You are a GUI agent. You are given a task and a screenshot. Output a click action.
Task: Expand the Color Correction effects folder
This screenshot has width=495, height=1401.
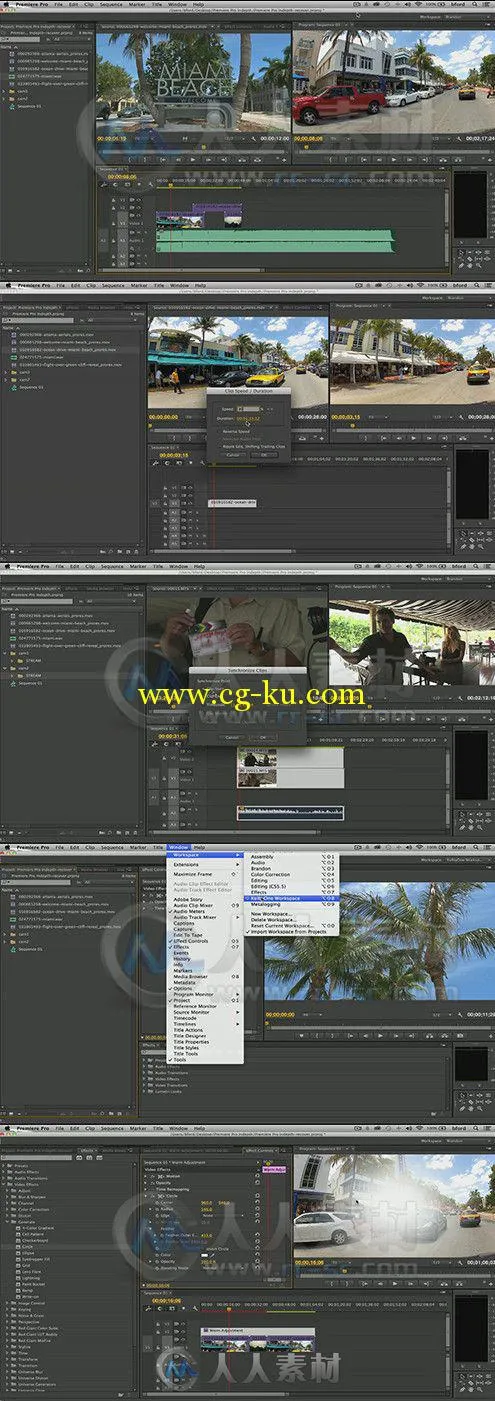tap(7, 1209)
